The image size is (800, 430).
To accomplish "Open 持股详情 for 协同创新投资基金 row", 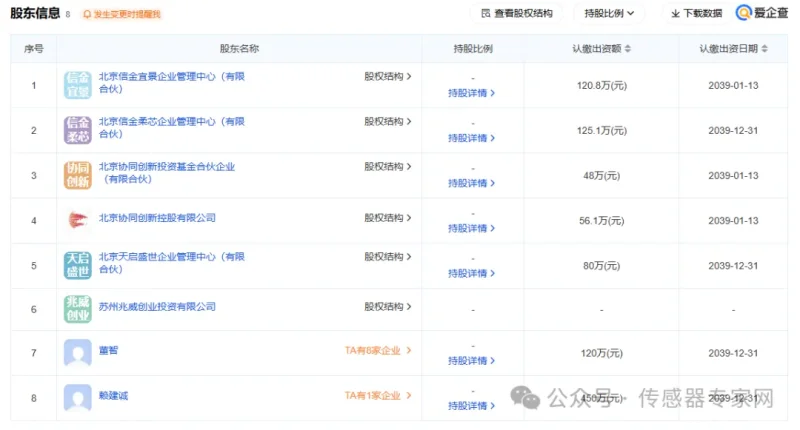I will [x=471, y=183].
